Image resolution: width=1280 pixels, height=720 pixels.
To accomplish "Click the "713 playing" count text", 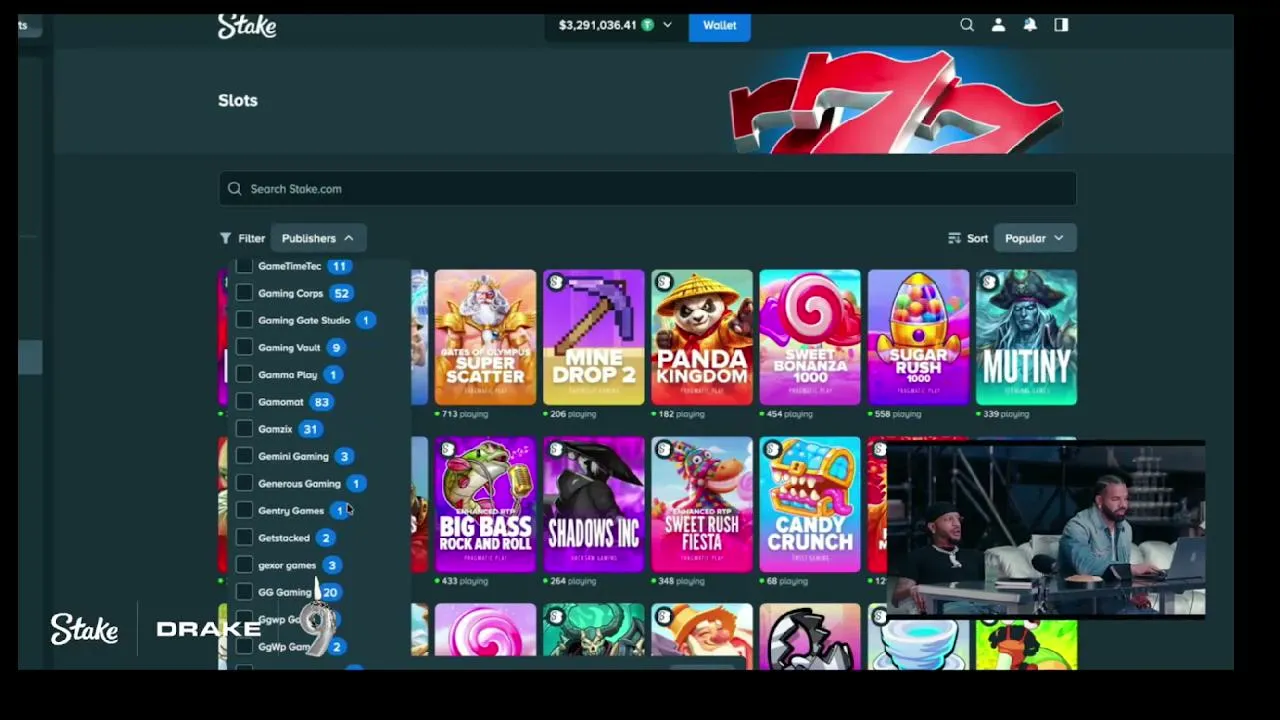I will pos(465,414).
